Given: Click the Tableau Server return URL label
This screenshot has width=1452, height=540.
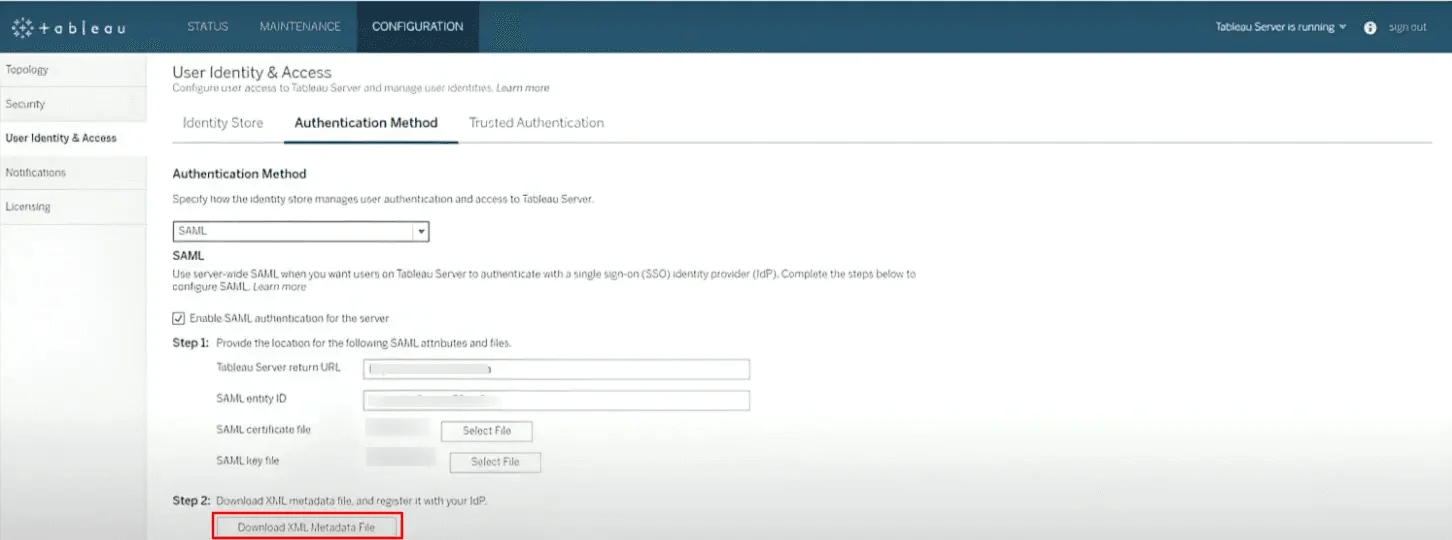Looking at the screenshot, I should [x=278, y=368].
